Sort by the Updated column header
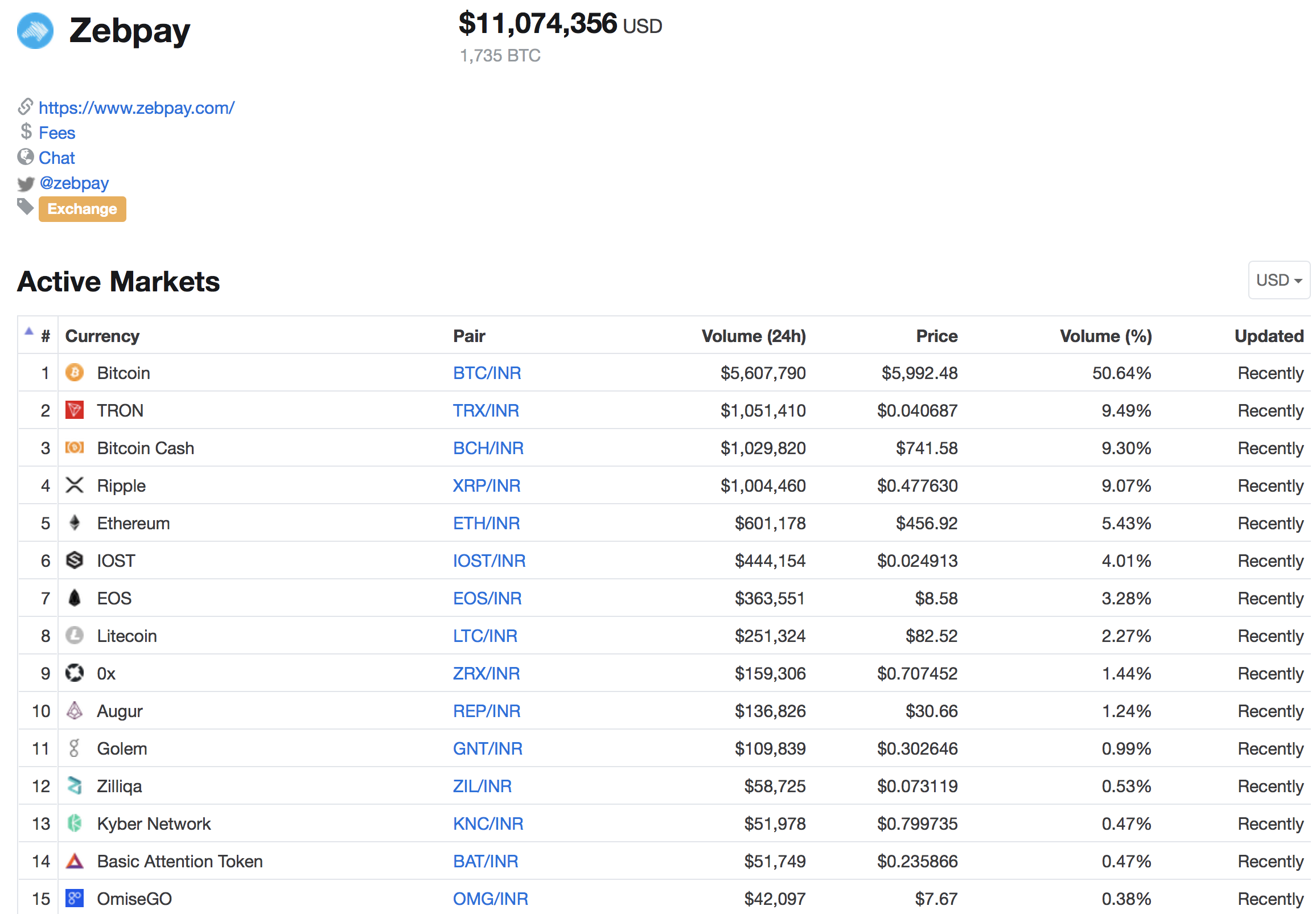The width and height of the screenshot is (1316, 914). [1269, 336]
